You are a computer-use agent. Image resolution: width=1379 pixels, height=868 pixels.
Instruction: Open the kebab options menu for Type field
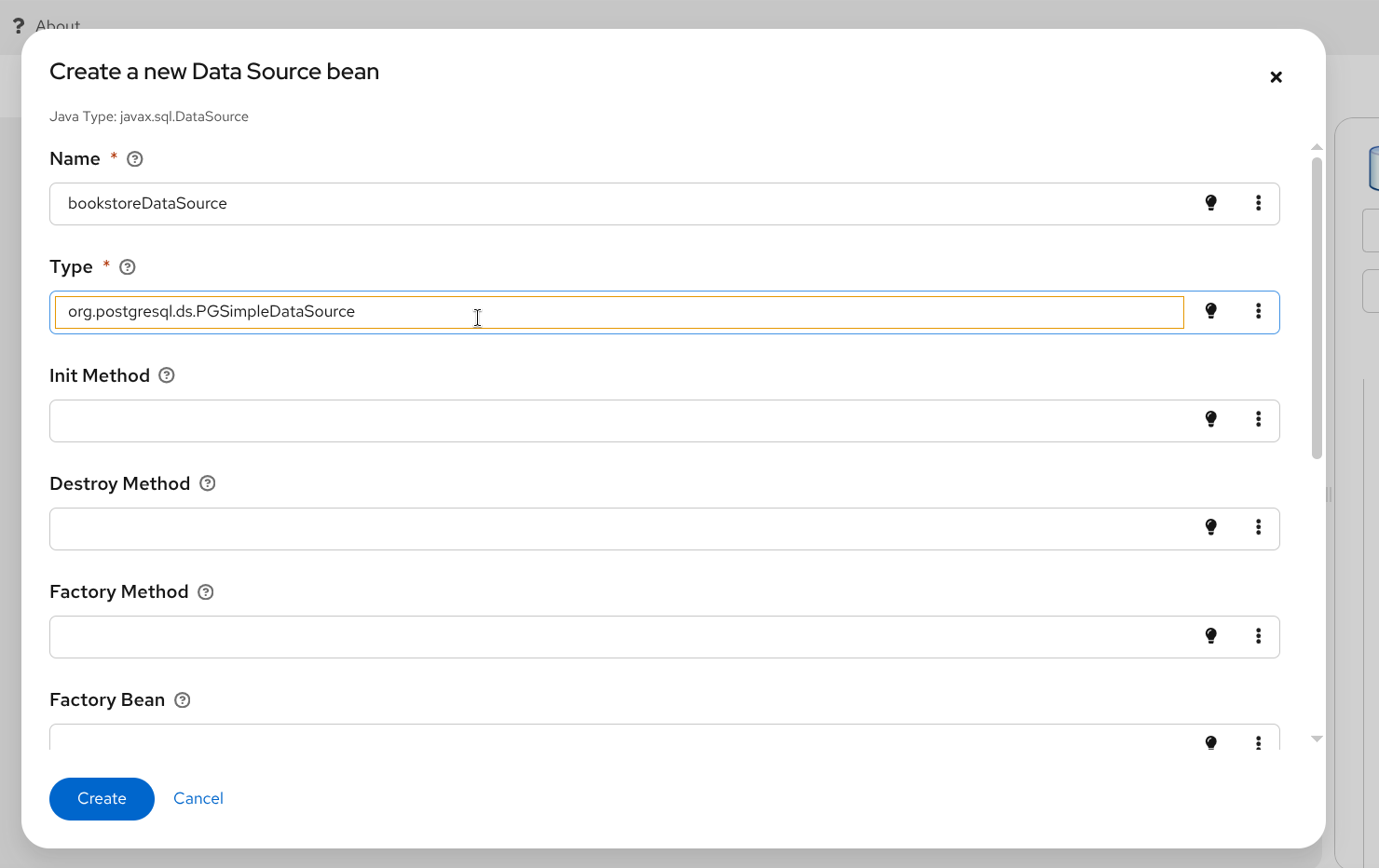tap(1259, 311)
